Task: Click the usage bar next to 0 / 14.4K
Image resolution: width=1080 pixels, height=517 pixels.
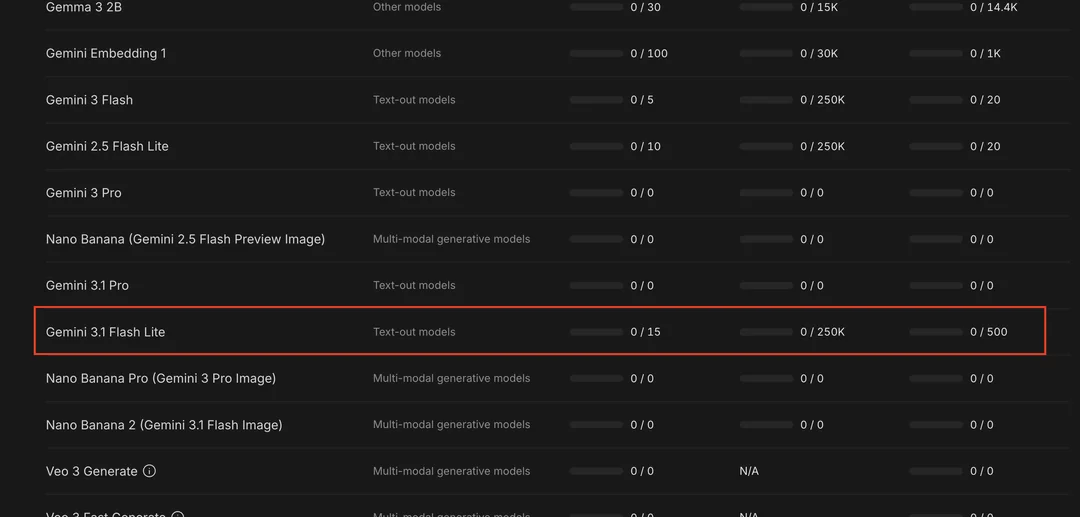Action: [x=936, y=7]
